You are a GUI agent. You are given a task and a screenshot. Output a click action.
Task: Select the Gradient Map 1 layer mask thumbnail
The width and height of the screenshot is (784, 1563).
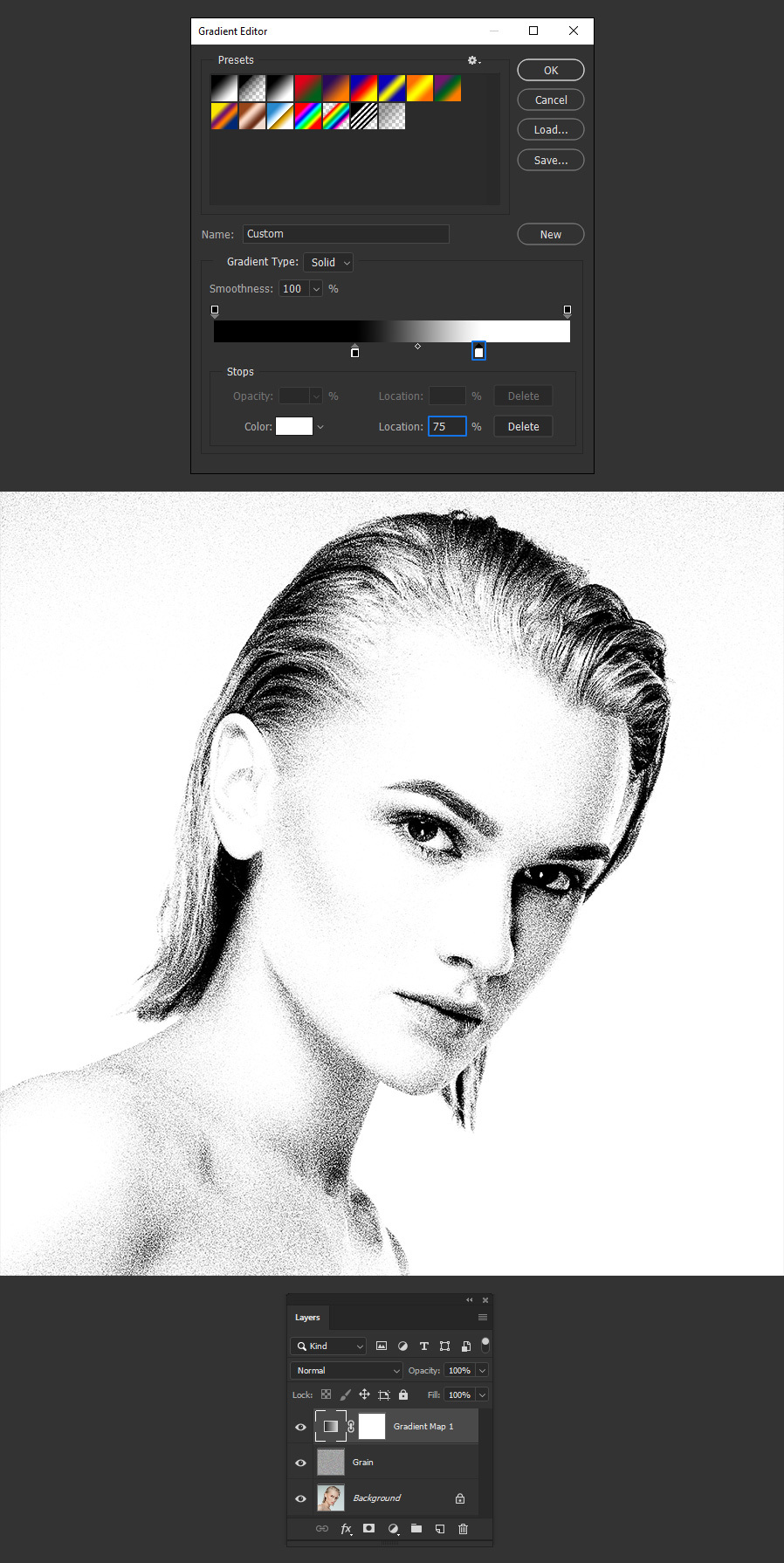372,1426
